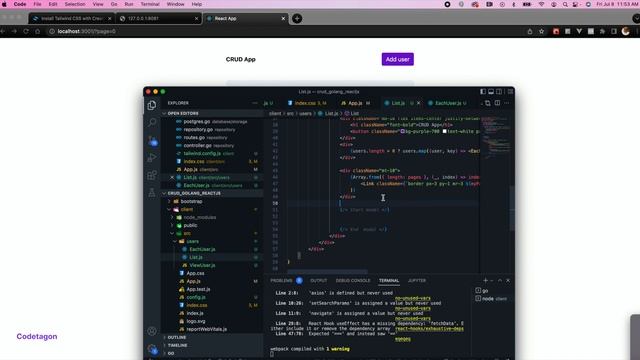Screen dimensions: 640x360
Task: Maximize the terminal panel with the chevron
Action: point(500,280)
